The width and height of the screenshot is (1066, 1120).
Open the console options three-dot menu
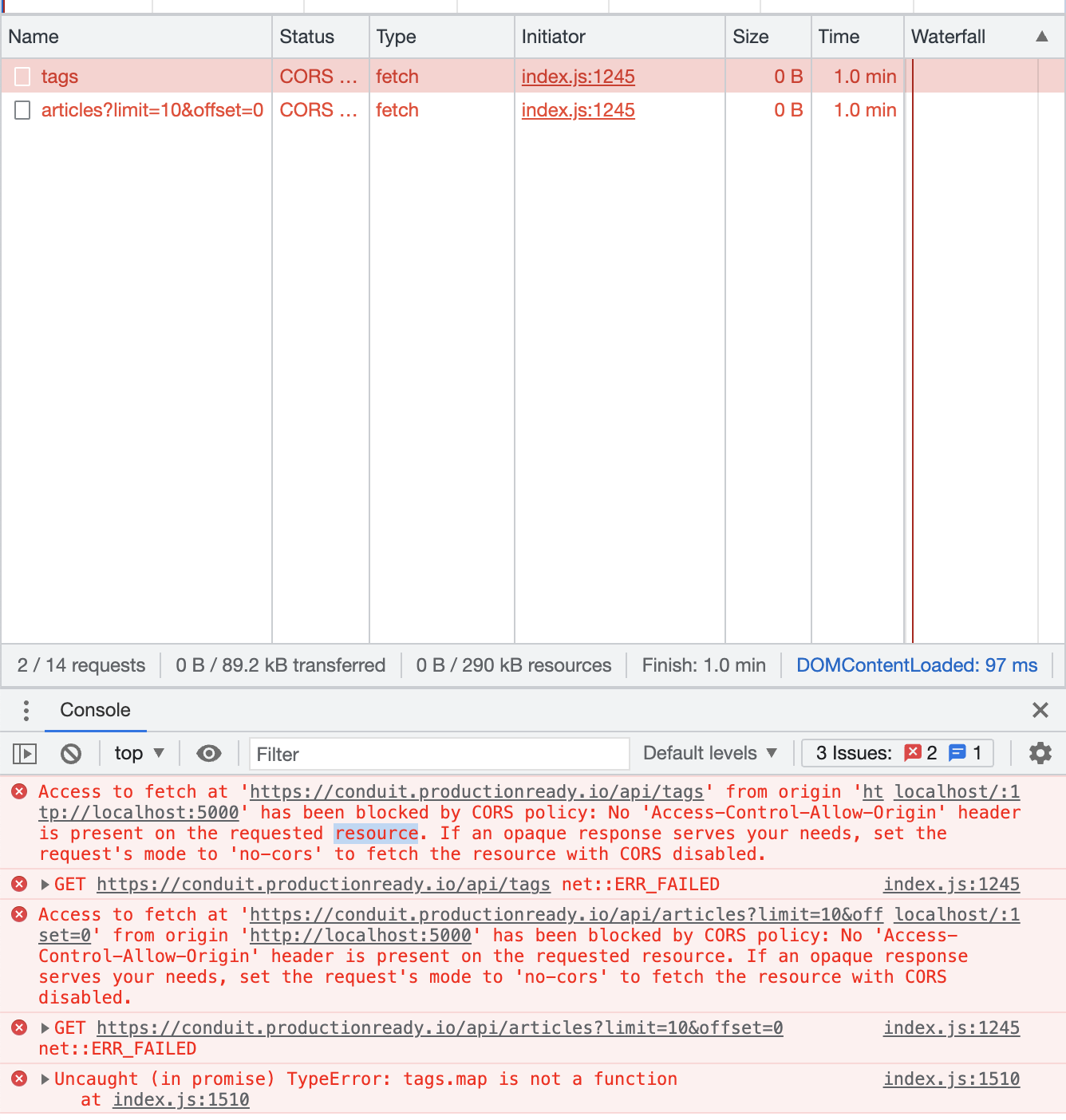point(26,710)
